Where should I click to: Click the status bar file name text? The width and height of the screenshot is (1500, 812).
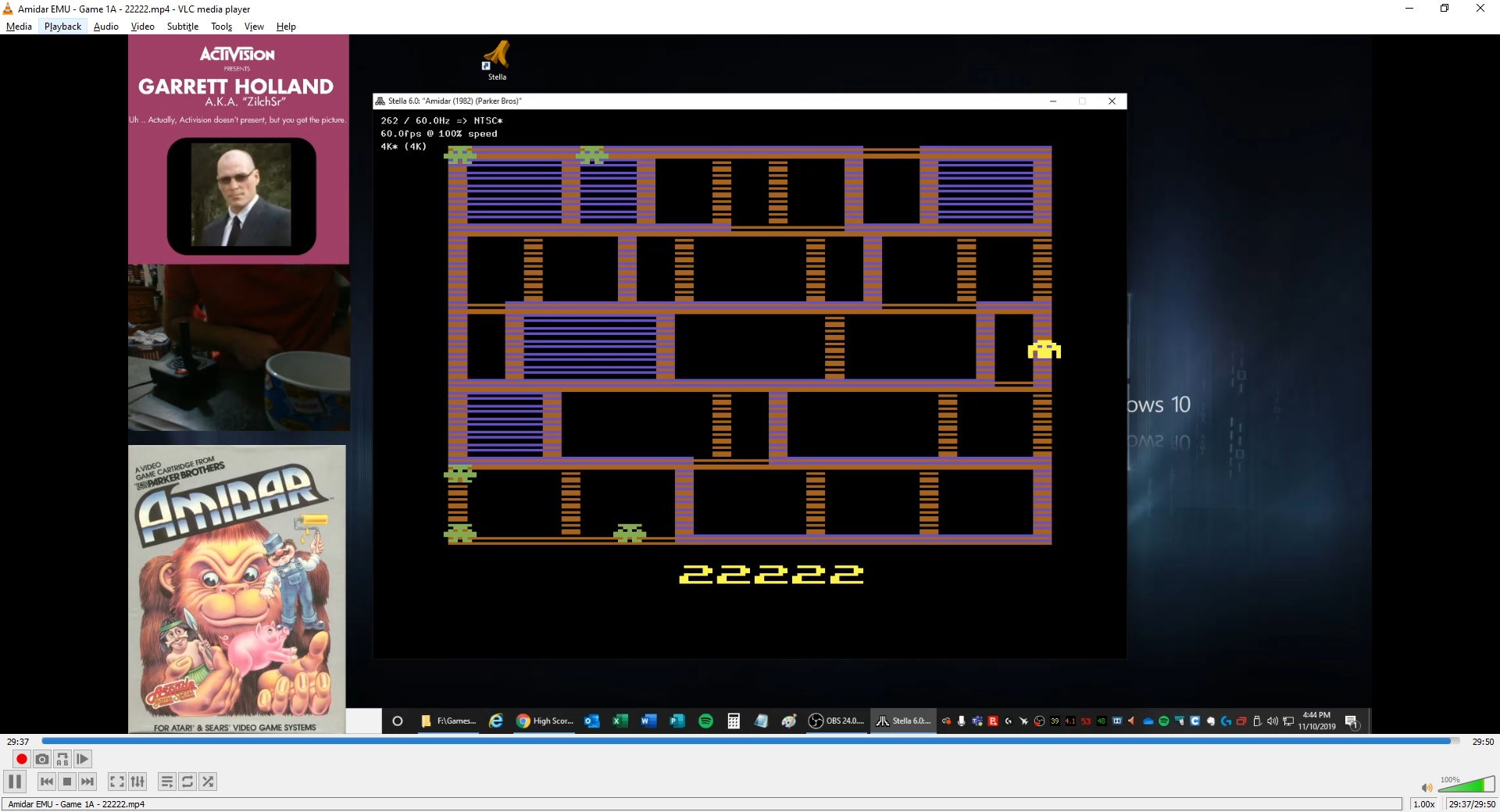[x=77, y=804]
